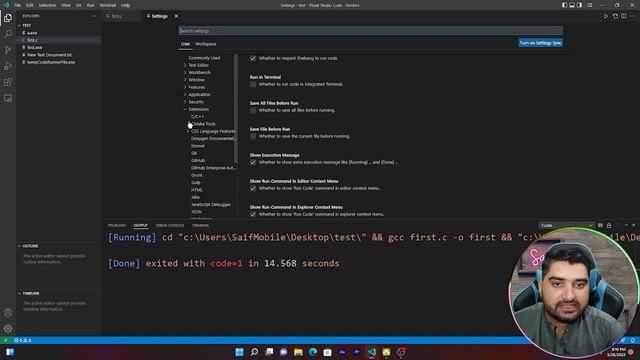Open the Selection menu

[47, 5]
